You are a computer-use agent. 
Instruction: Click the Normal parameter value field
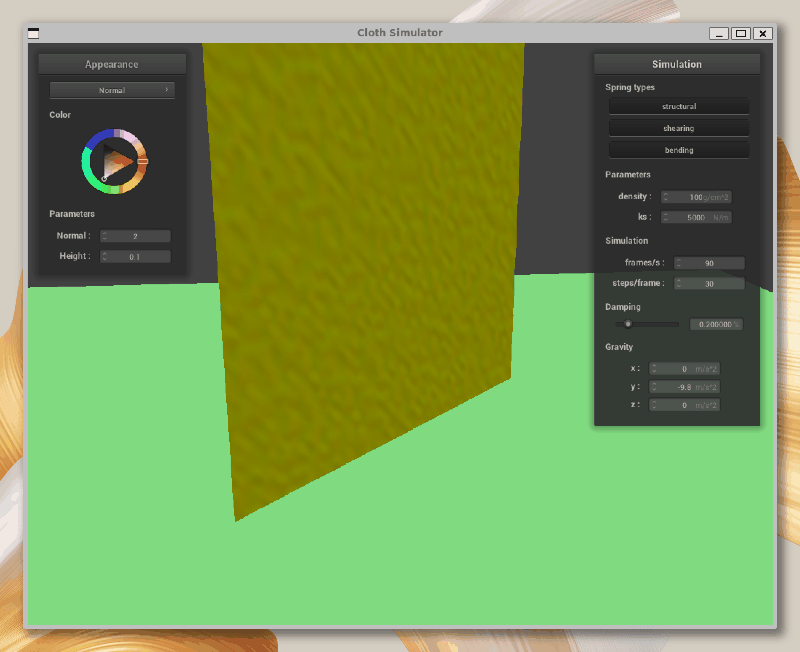[x=135, y=236]
